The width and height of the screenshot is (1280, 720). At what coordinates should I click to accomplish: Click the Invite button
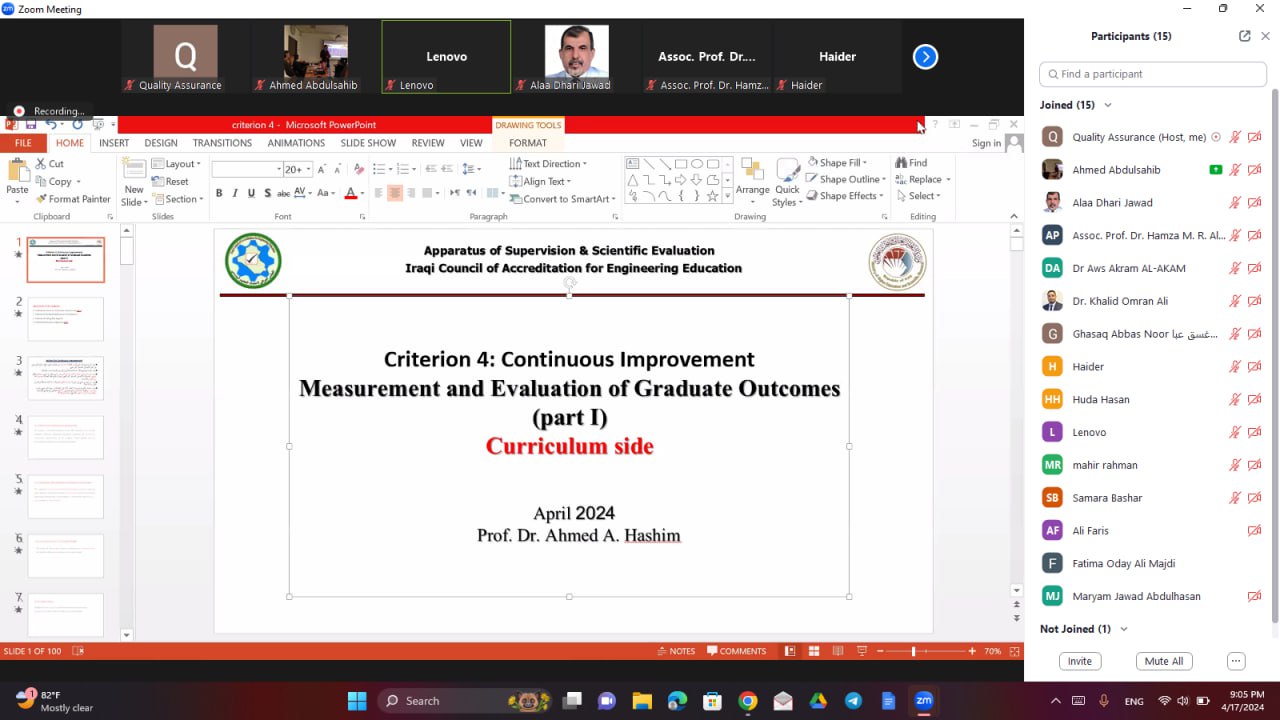(1080, 661)
